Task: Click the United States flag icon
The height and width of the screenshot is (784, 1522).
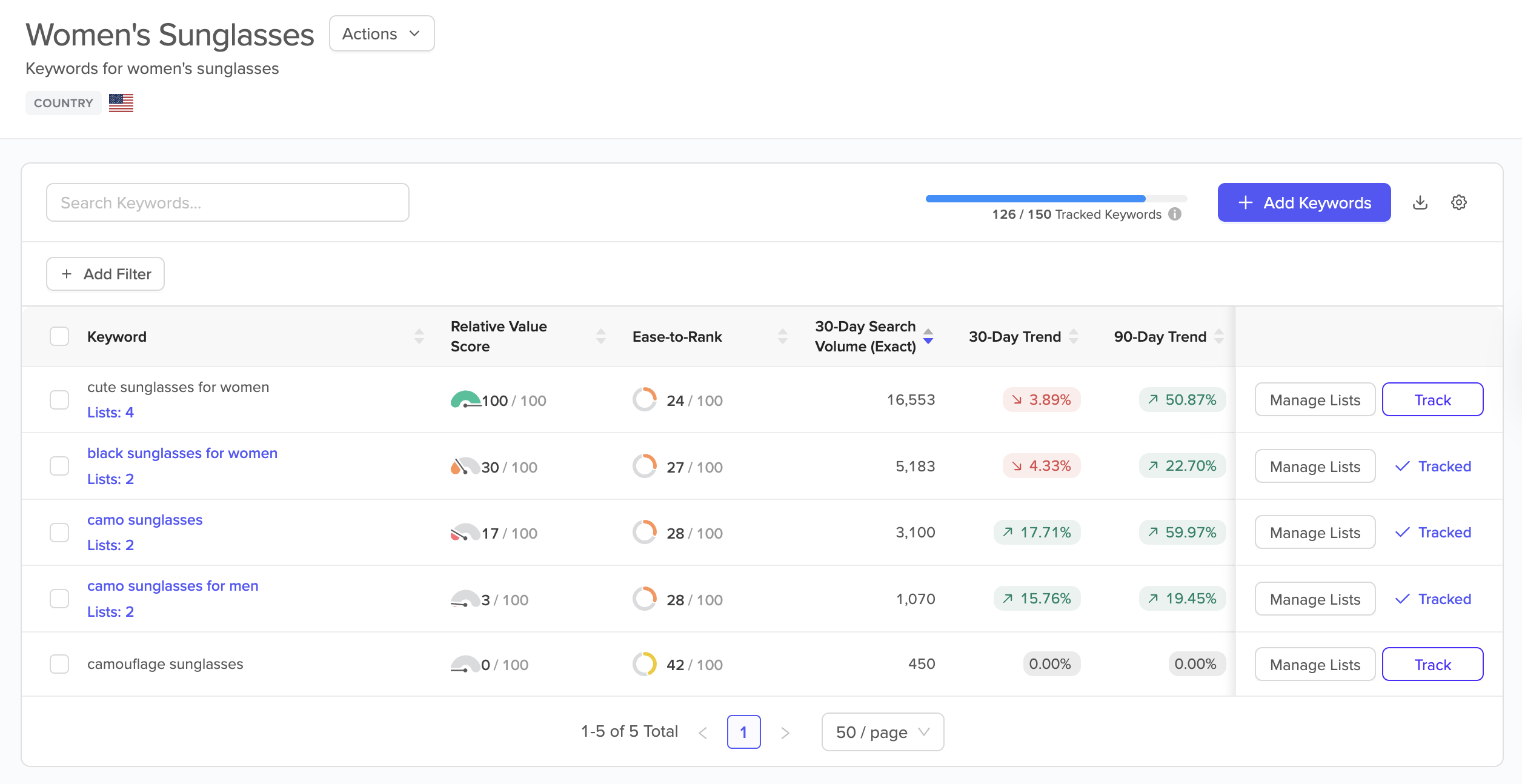Action: click(x=121, y=103)
